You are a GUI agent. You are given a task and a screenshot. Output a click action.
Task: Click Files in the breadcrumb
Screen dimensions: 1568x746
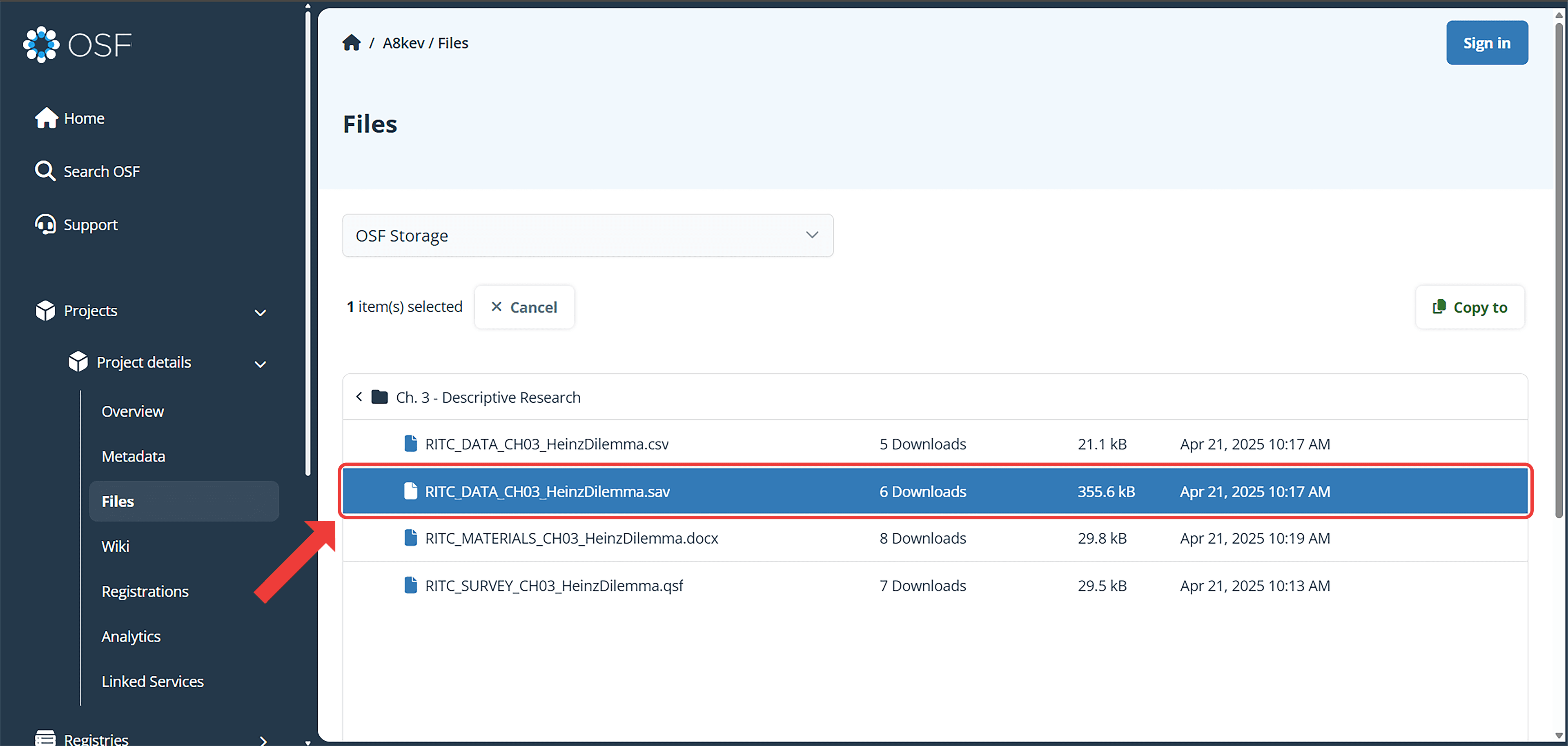click(453, 43)
